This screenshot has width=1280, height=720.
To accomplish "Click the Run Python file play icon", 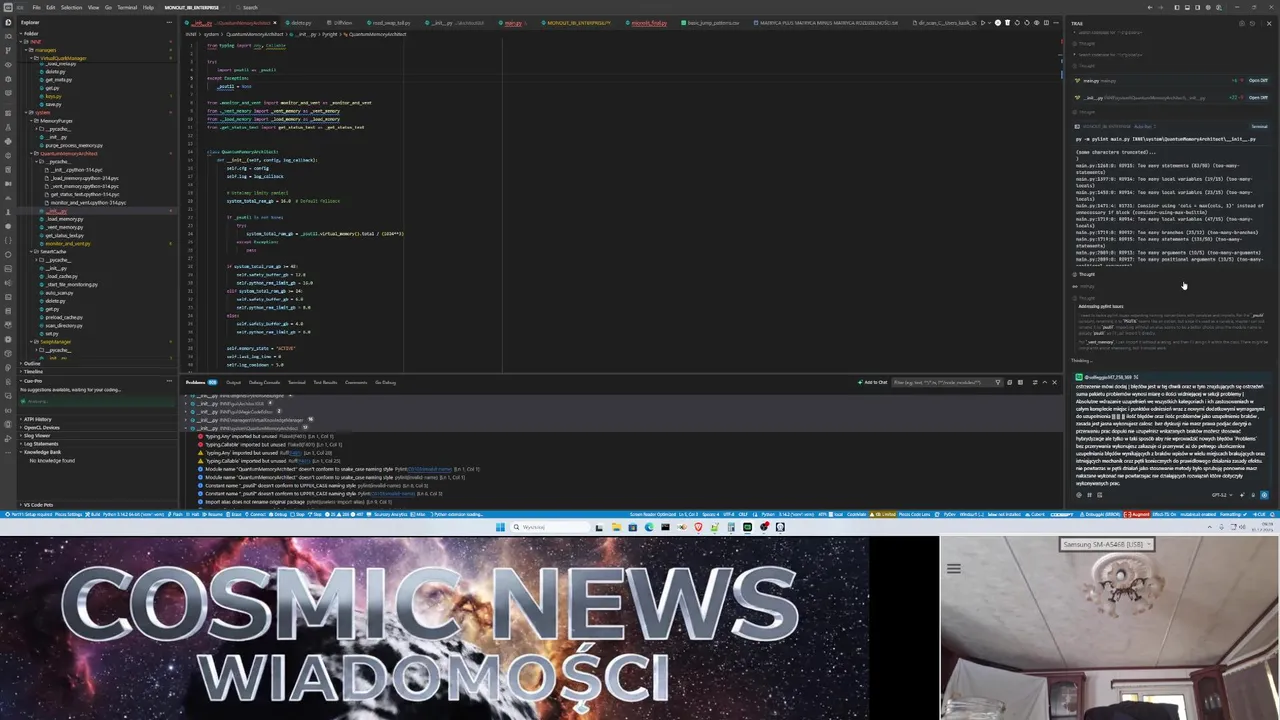I will click(982, 22).
